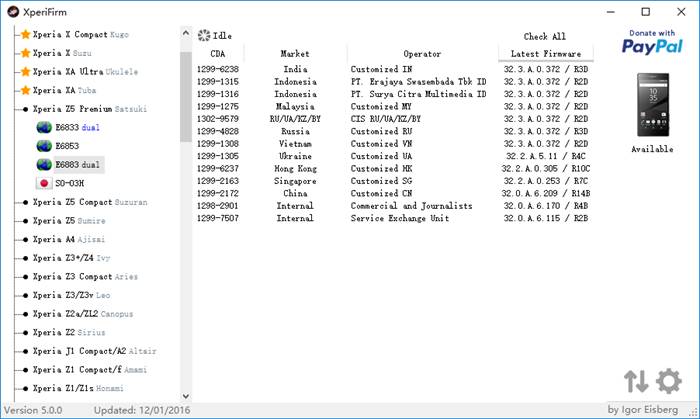Click the Operator column header

pyautogui.click(x=422, y=54)
